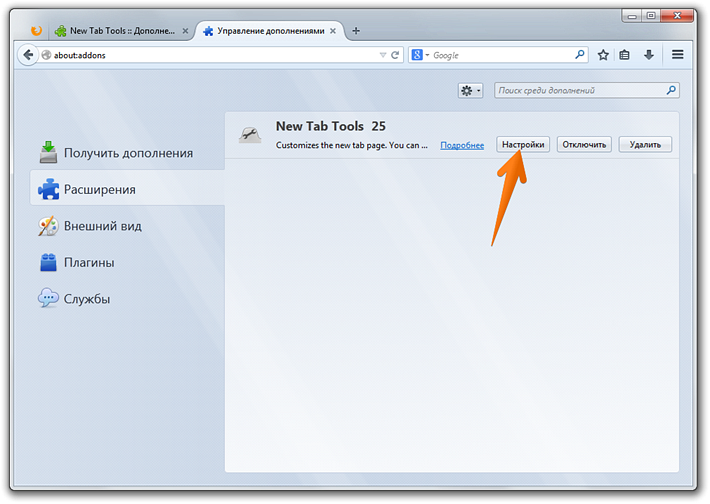Viewport: 710px width, 504px height.
Task: Open add-ons gear tools dropdown
Action: click(470, 91)
